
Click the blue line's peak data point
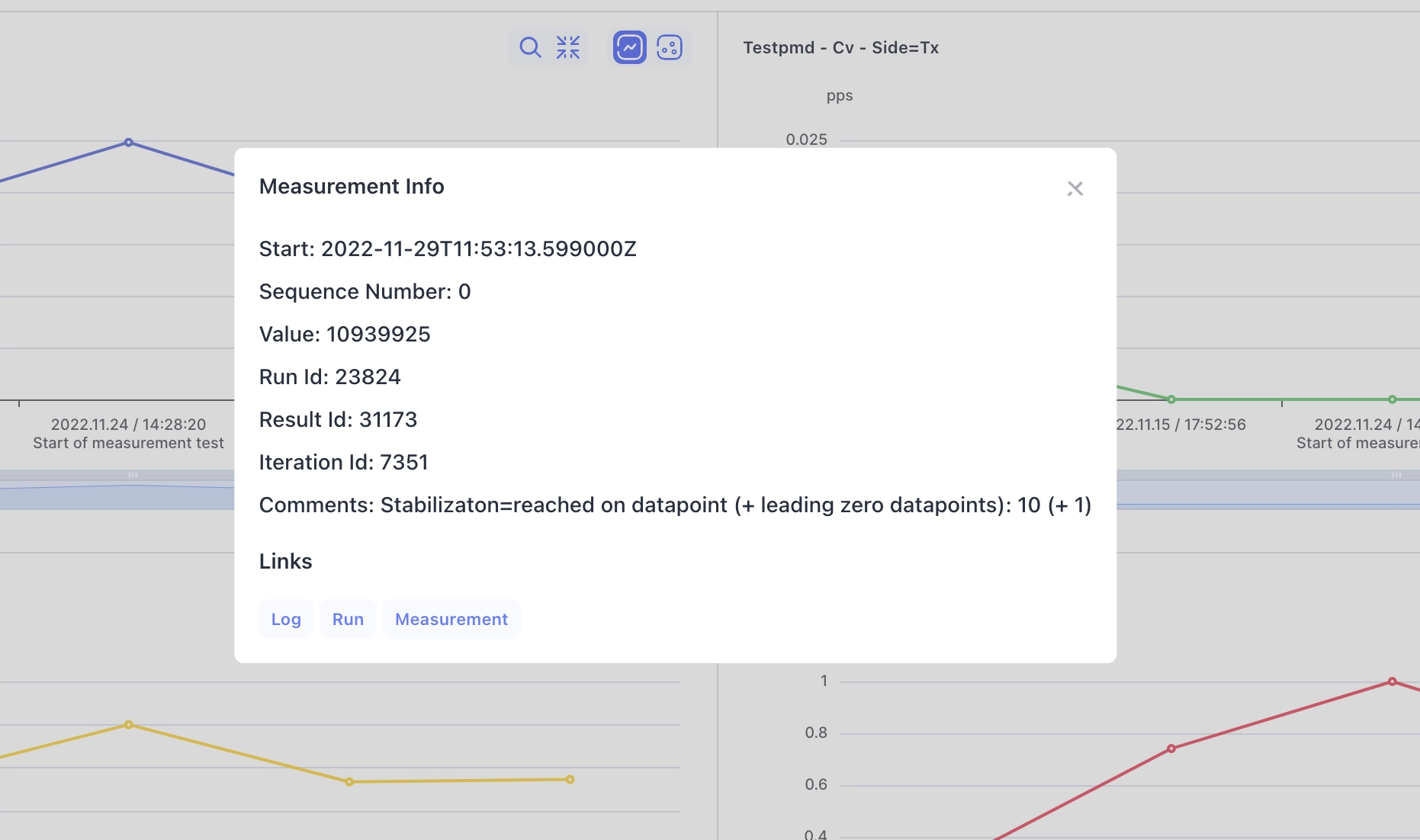128,143
